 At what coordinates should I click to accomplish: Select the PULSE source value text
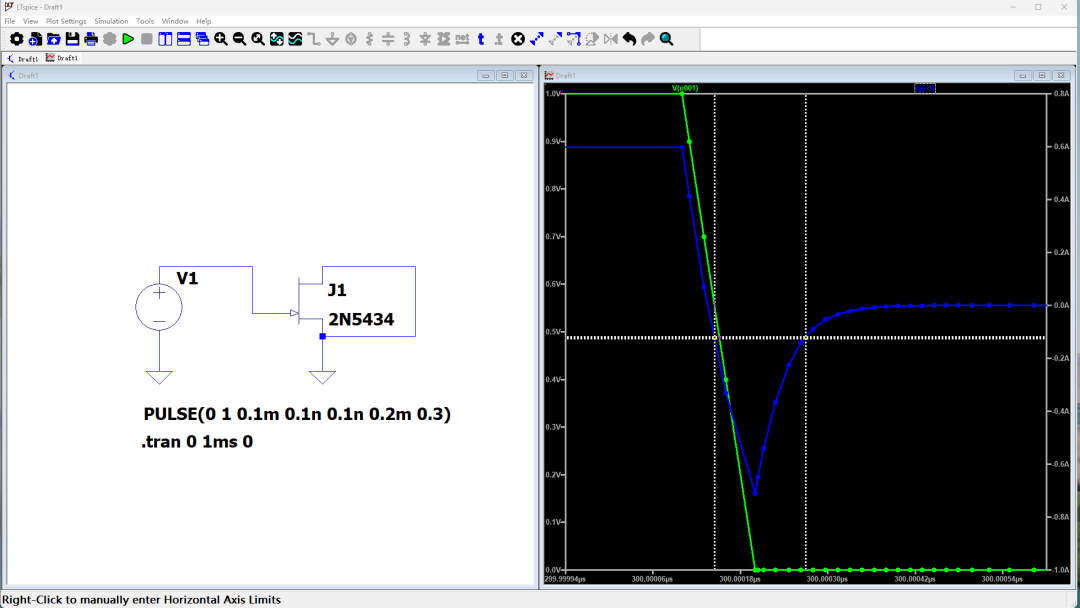[297, 414]
